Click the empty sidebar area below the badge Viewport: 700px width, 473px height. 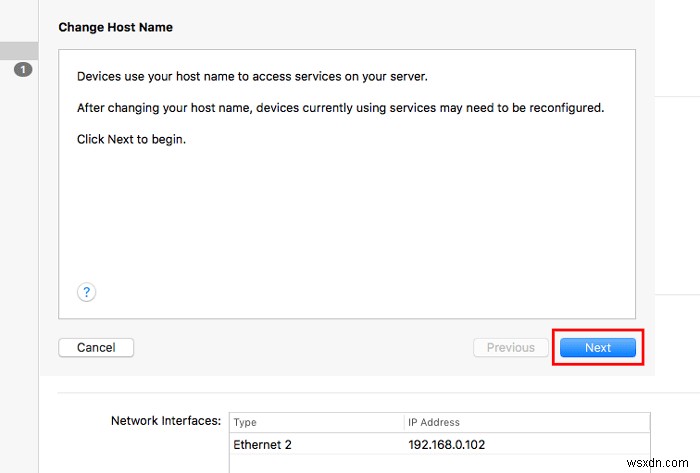[x=19, y=250]
